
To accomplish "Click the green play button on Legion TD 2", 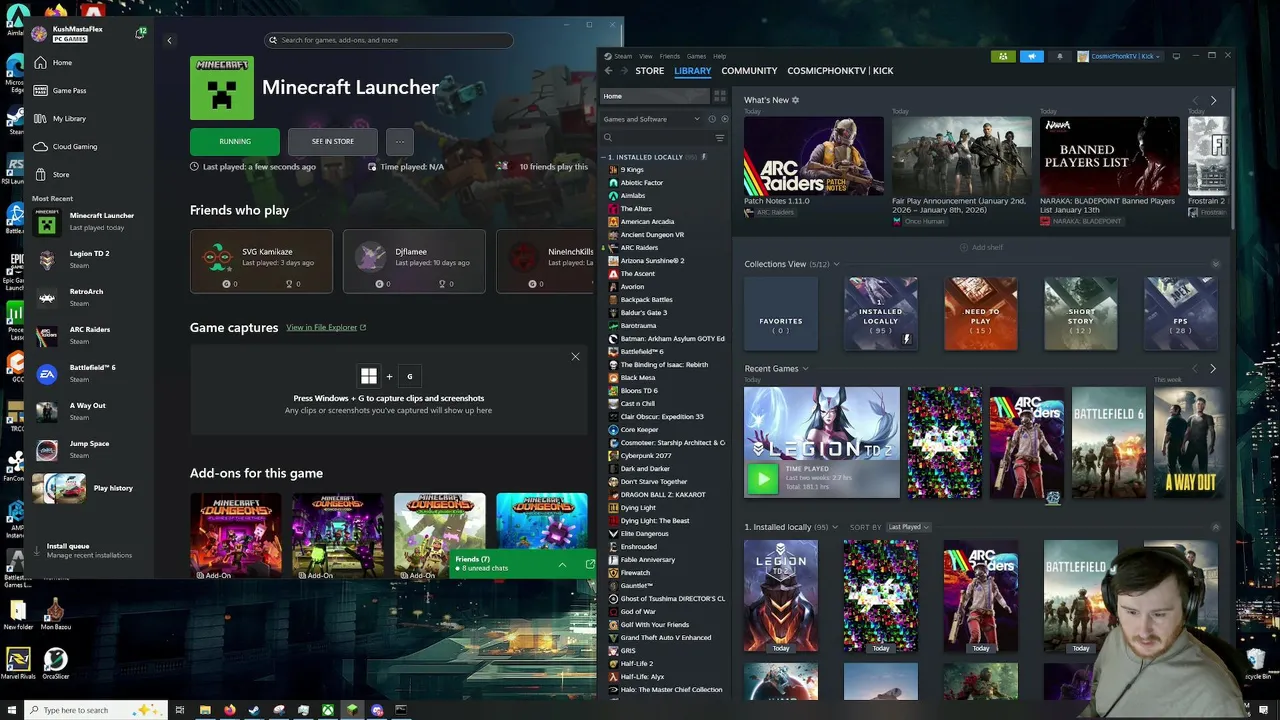I will click(762, 480).
